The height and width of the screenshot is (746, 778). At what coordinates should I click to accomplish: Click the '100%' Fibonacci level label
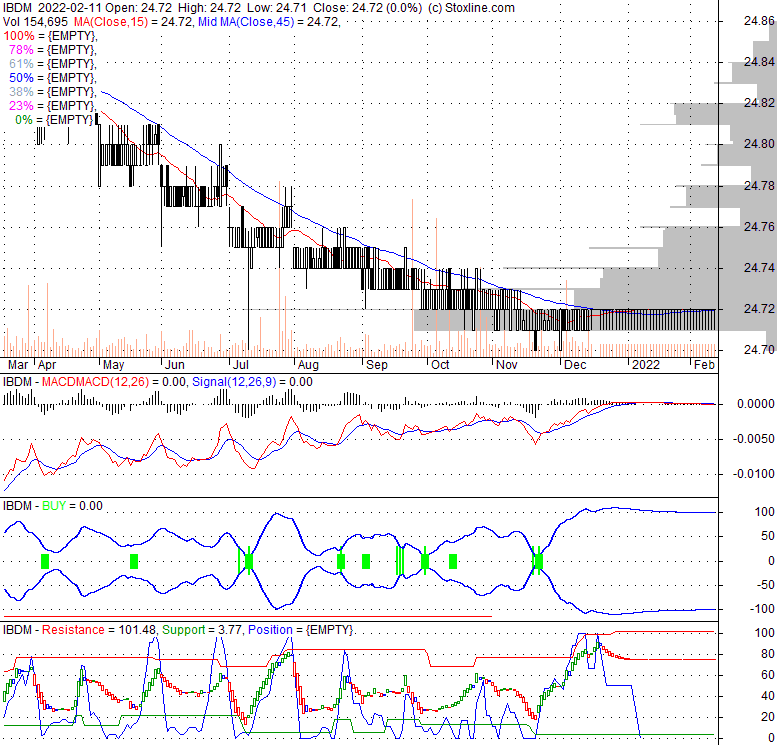coord(19,36)
